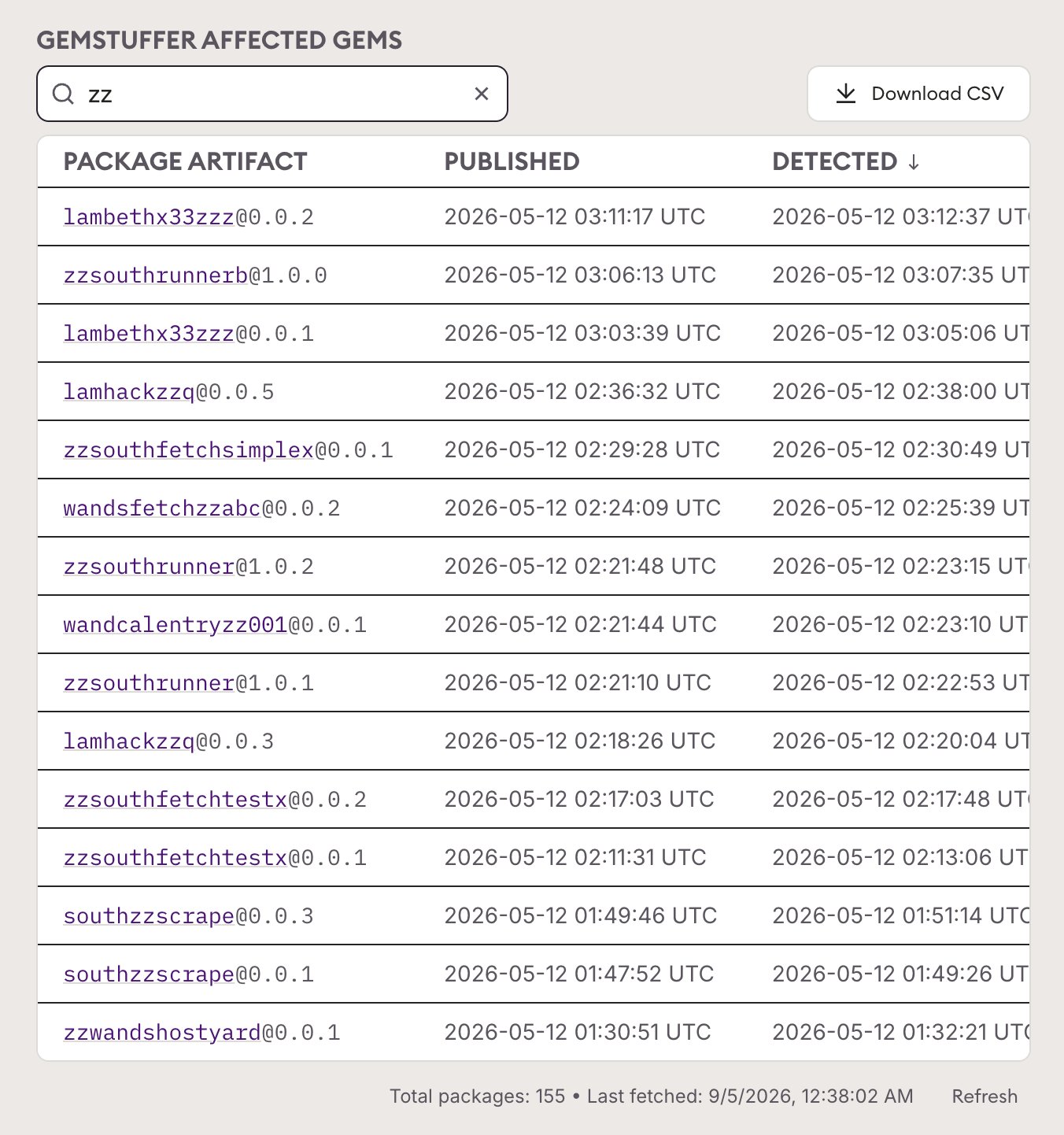Focus the search box containing zz

272,94
